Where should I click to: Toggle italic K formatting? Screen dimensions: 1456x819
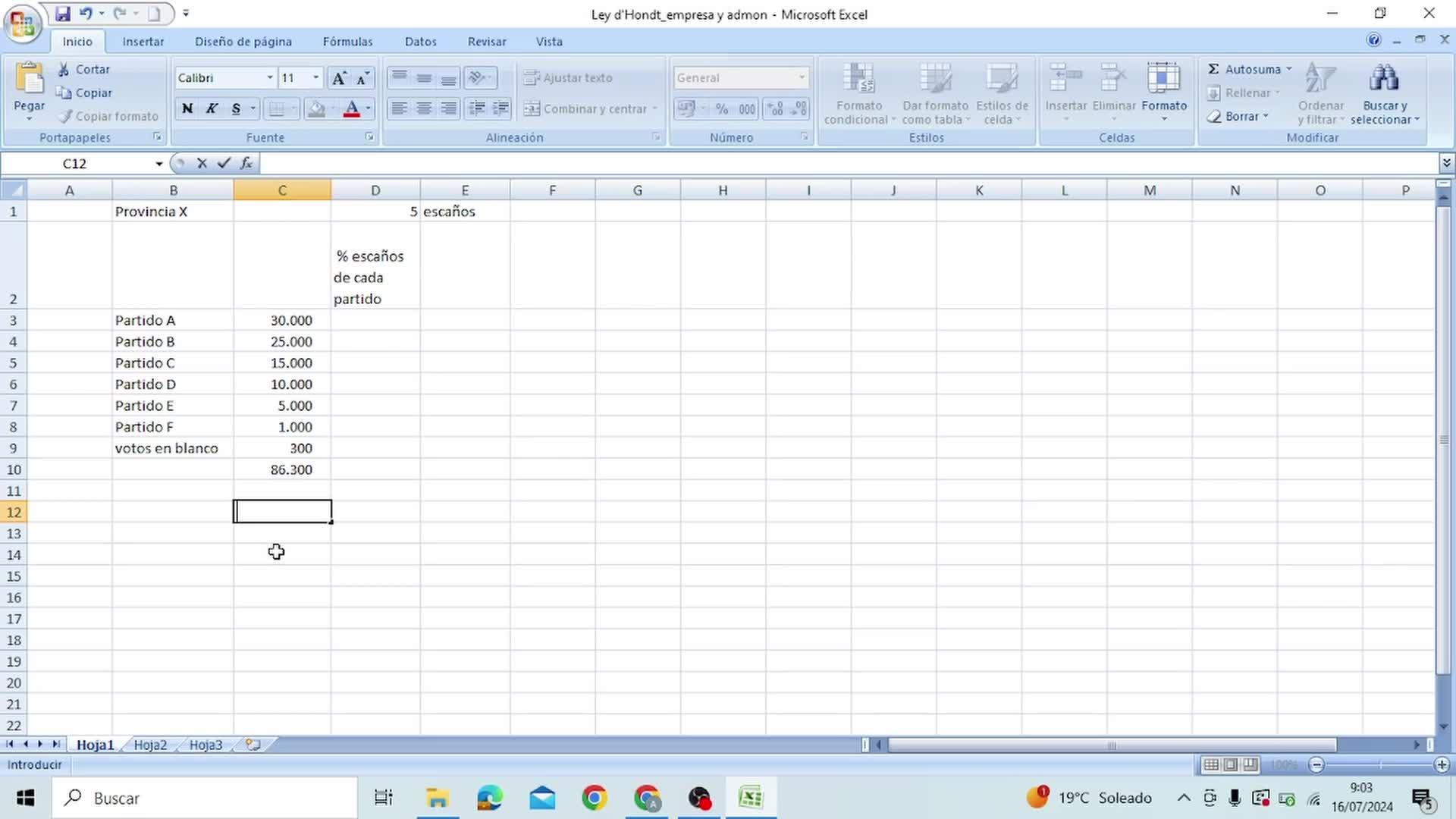(x=212, y=108)
